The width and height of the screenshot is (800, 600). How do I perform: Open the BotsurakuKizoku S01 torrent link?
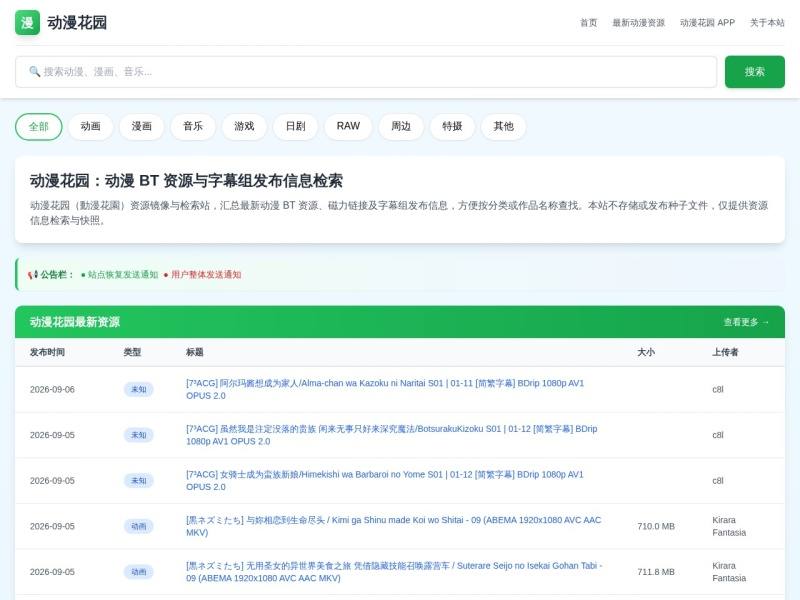(391, 435)
